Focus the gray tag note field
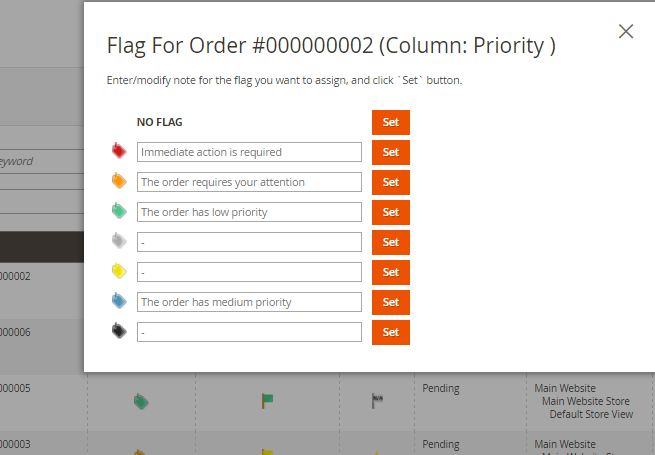Screen dimensions: 655x455 (249, 242)
